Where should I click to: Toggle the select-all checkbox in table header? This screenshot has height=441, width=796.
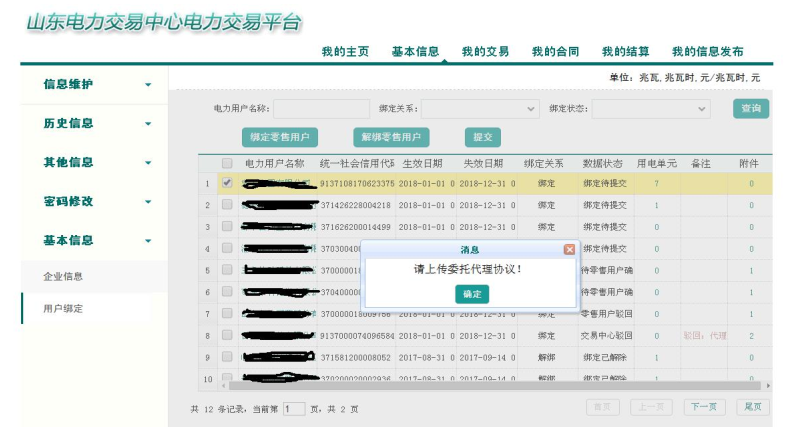click(x=227, y=164)
